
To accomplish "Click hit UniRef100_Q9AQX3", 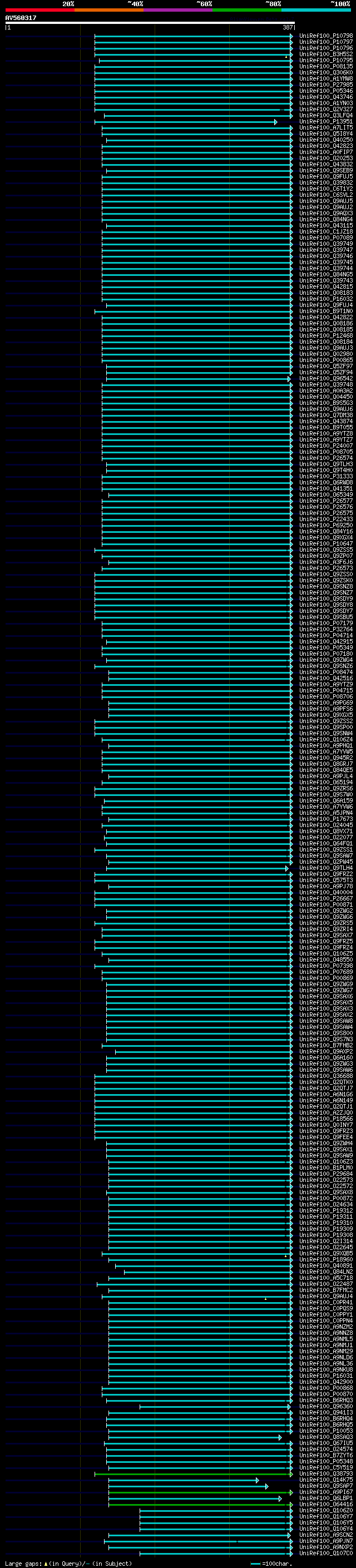I will pyautogui.click(x=326, y=213).
